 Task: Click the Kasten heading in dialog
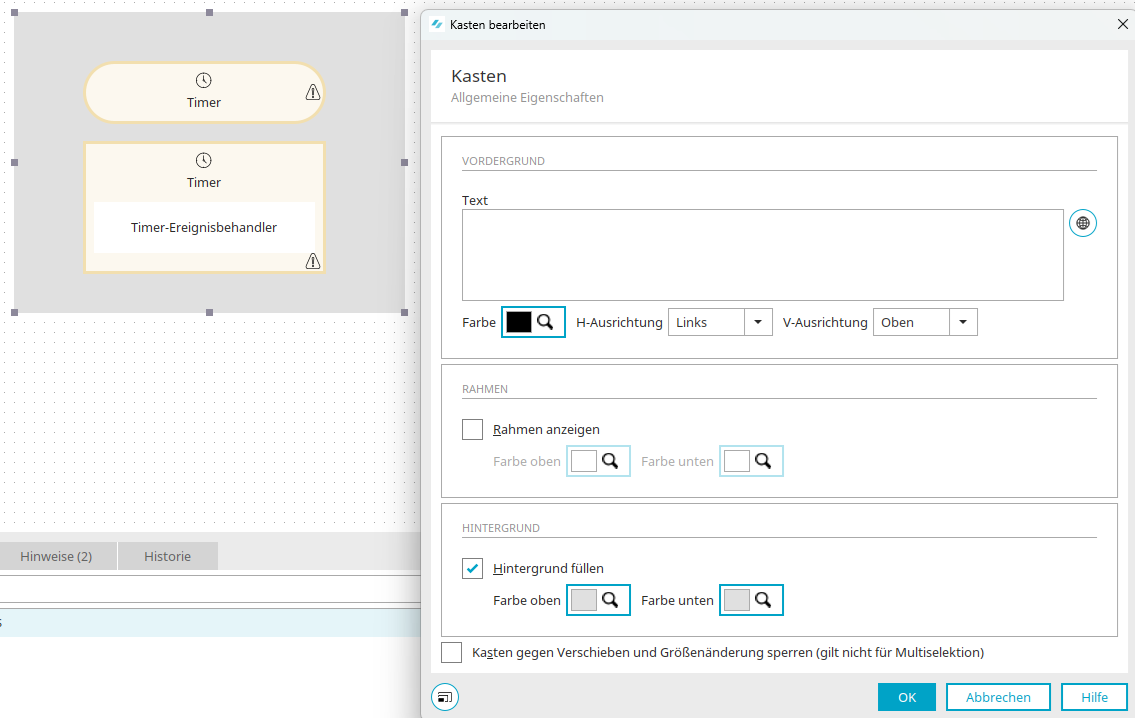[x=478, y=76]
